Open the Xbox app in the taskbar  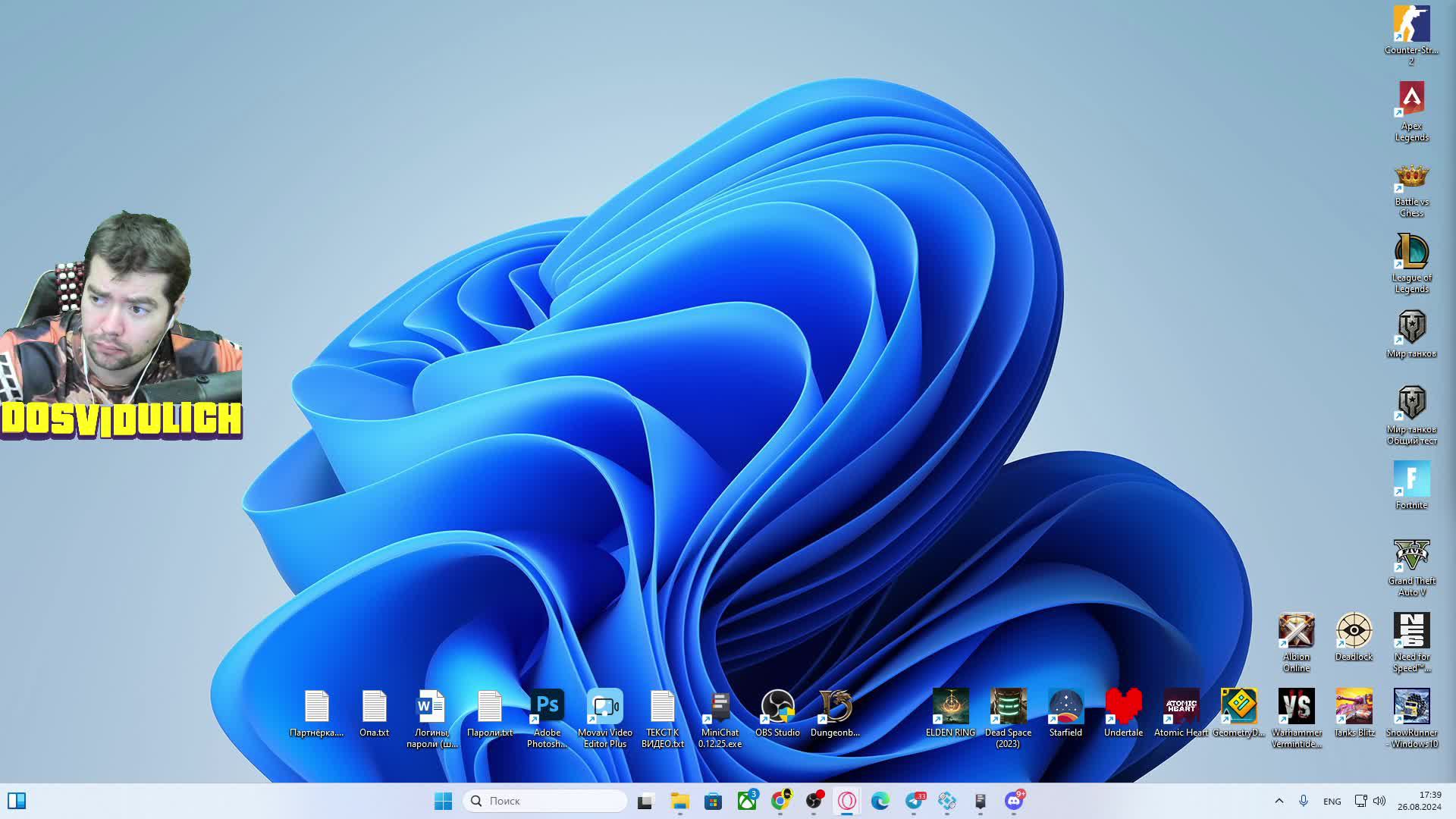747,801
